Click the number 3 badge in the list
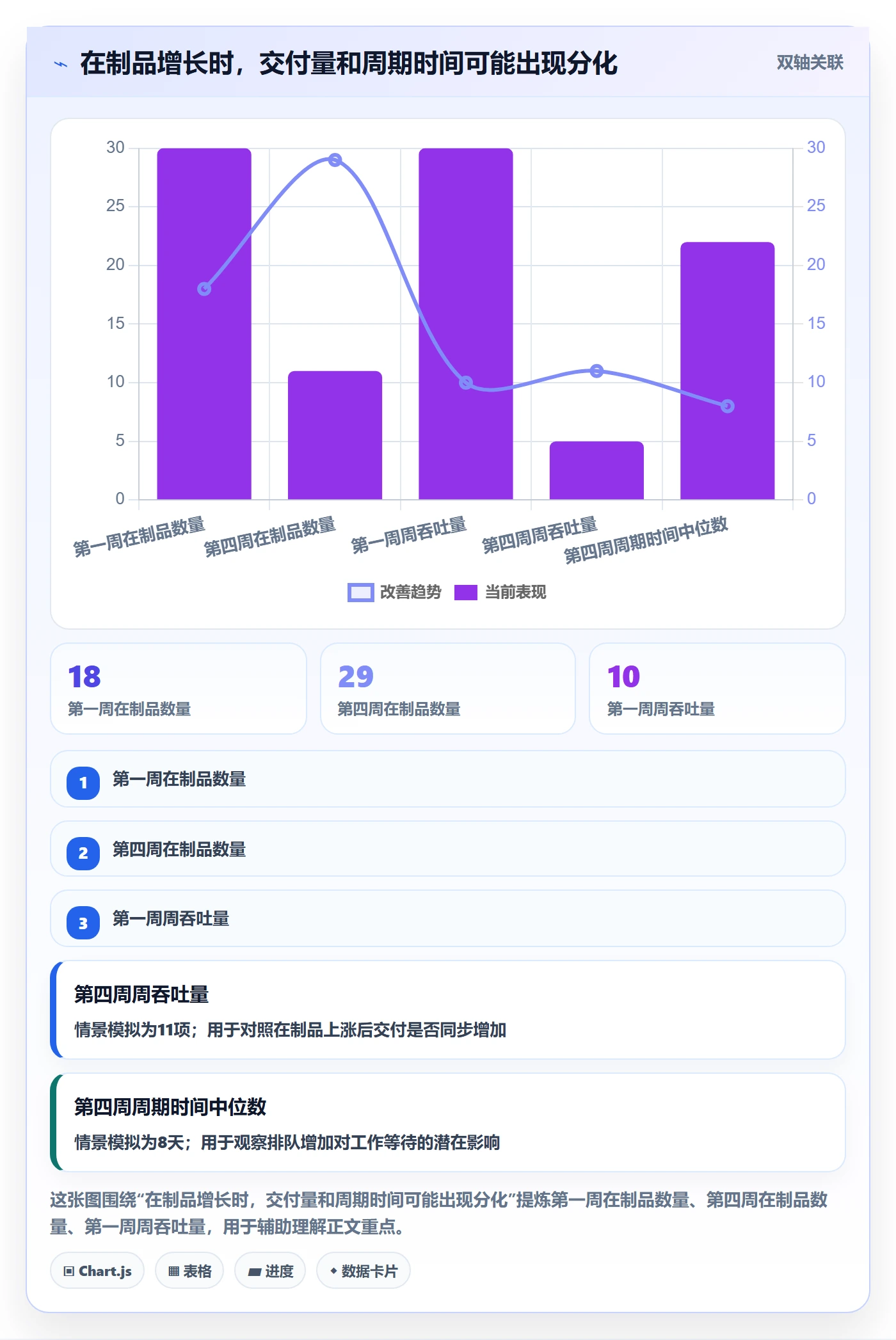 pyautogui.click(x=83, y=923)
